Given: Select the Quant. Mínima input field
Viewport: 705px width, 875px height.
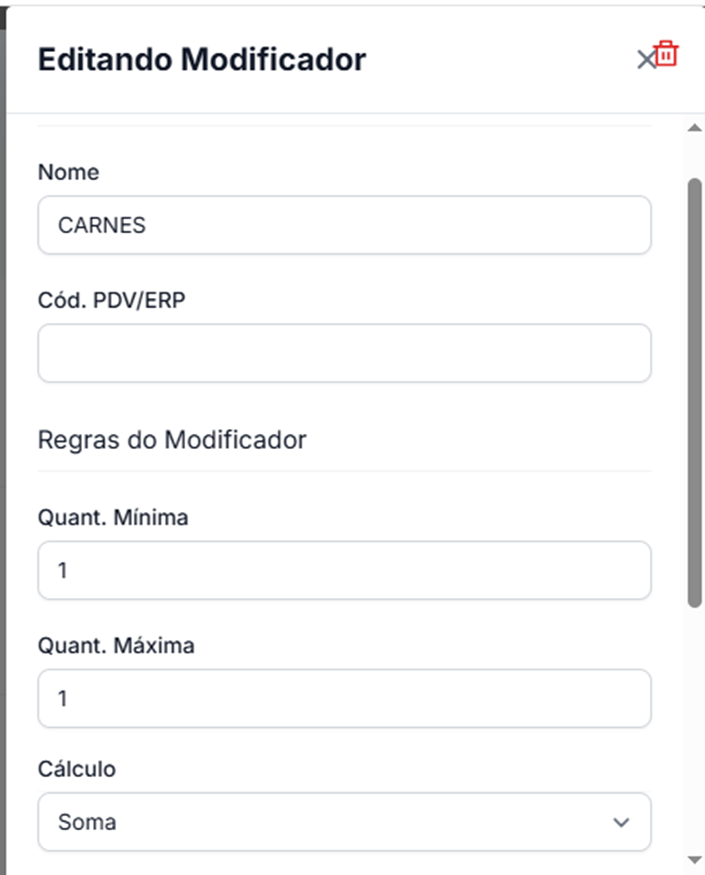Looking at the screenshot, I should coord(344,571).
